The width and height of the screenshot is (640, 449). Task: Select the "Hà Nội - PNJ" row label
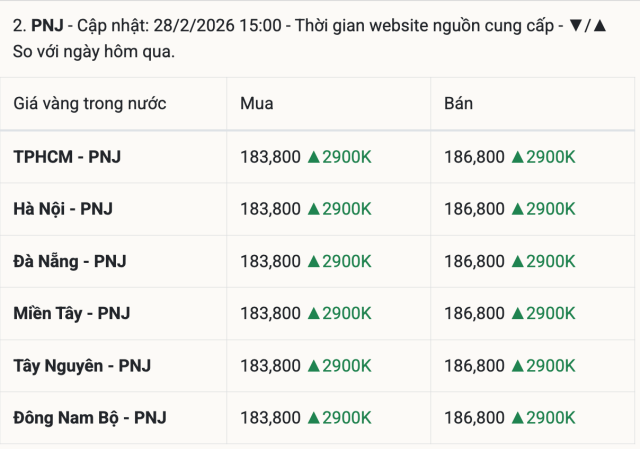point(63,209)
